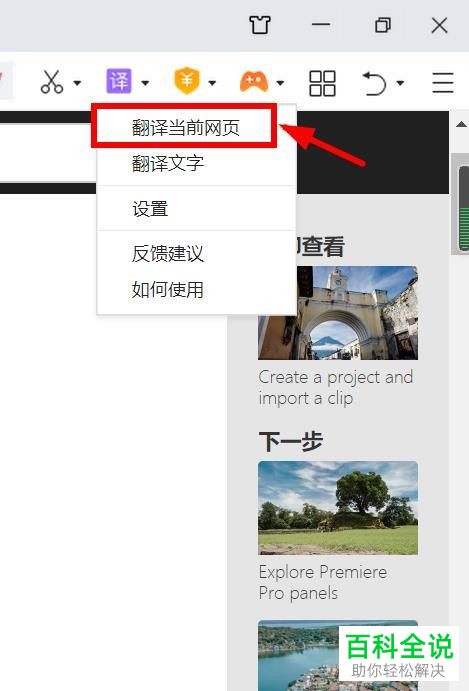469x691 pixels.
Task: Expand the screenshot tool dropdown arrow
Action: click(78, 82)
